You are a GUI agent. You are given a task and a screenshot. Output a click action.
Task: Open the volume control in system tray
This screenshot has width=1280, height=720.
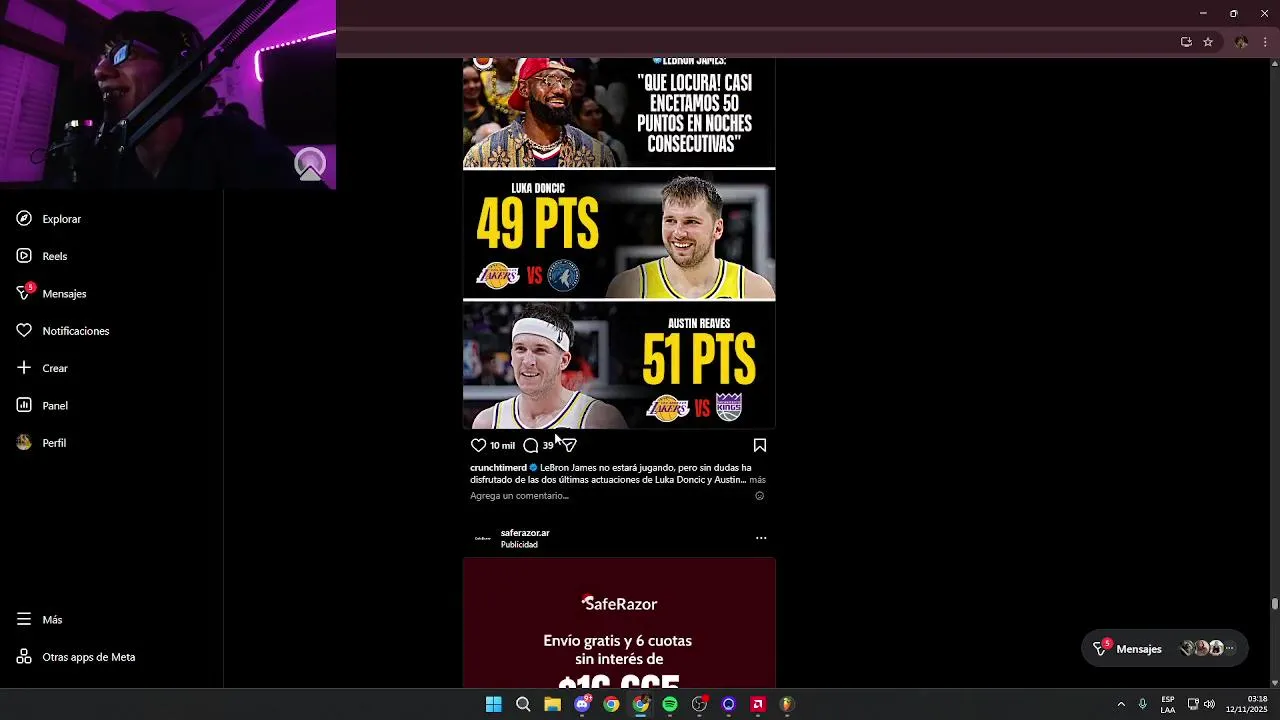1210,704
